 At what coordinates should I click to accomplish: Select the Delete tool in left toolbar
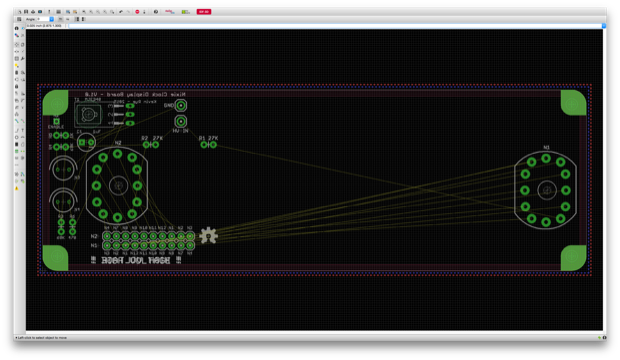pyautogui.click(x=16, y=73)
